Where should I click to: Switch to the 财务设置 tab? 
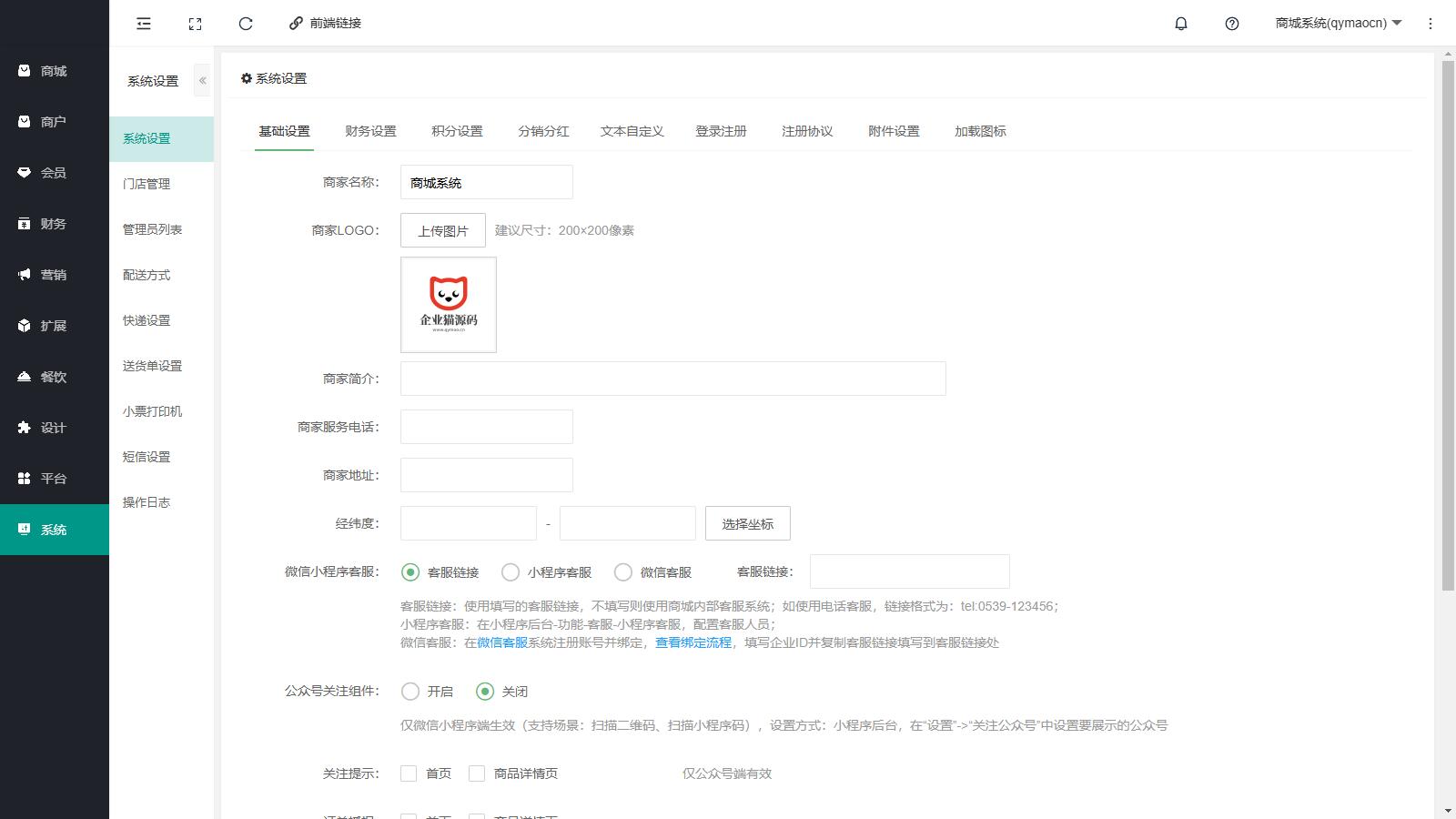pyautogui.click(x=370, y=131)
